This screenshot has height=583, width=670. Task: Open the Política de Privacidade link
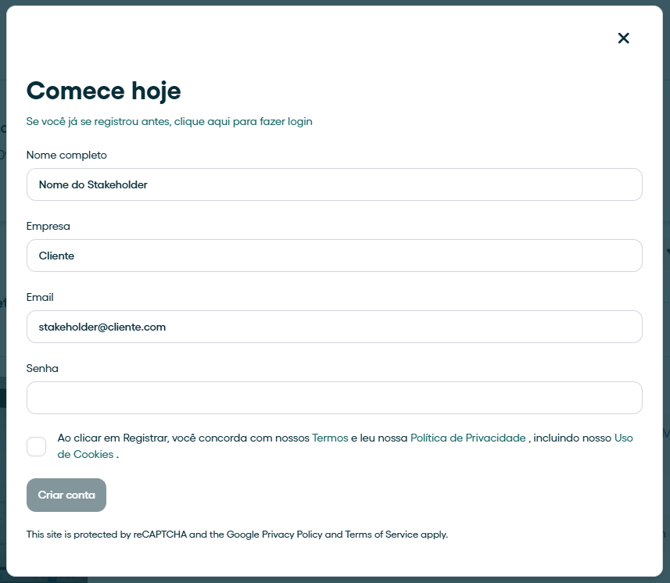pos(468,438)
